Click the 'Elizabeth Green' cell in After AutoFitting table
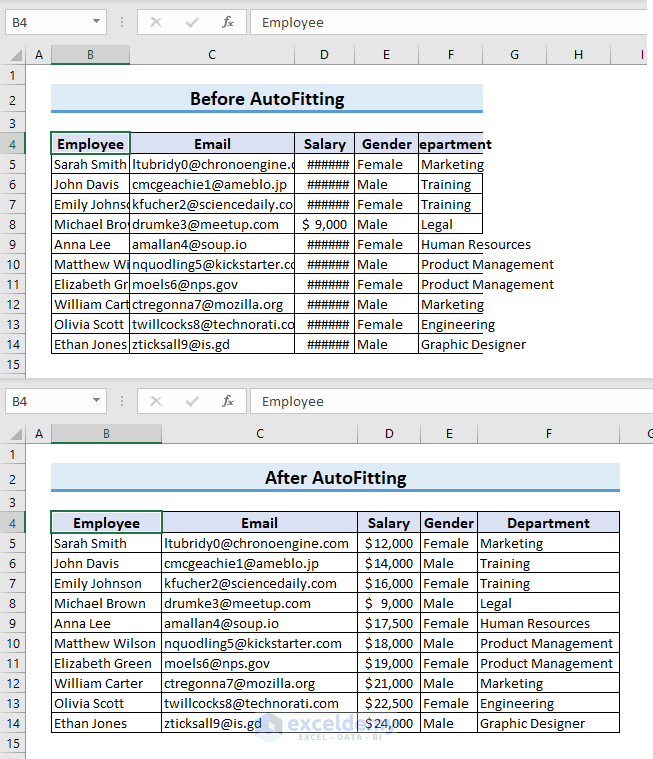This screenshot has height=759, width=653. (x=106, y=664)
